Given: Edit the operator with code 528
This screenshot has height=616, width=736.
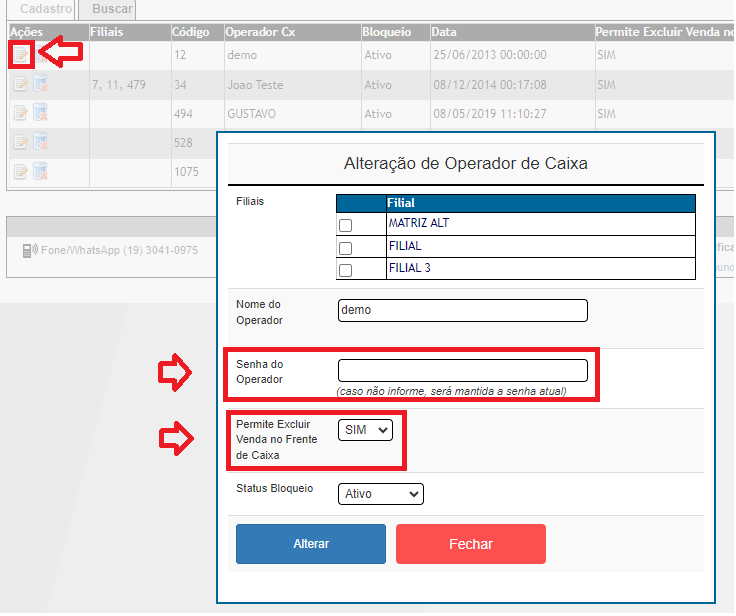Looking at the screenshot, I should 21,143.
